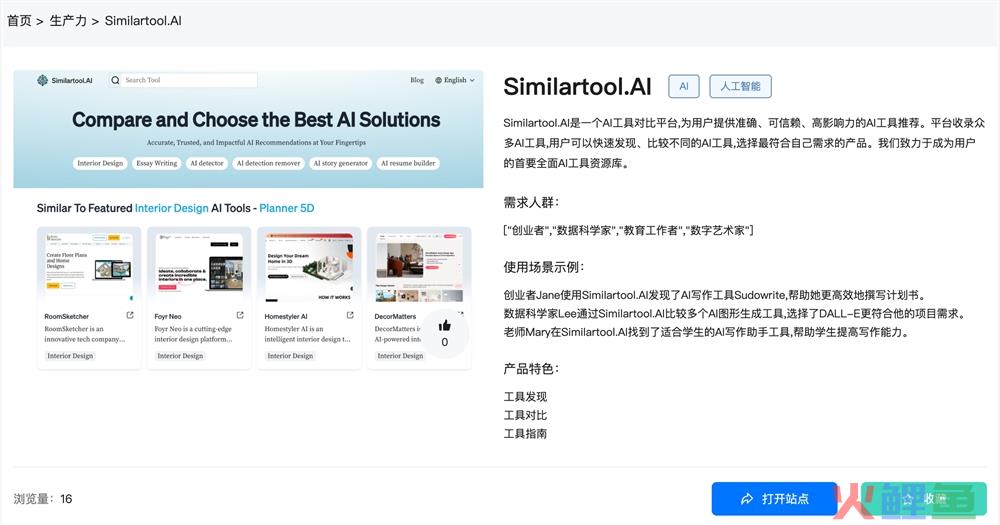1000x525 pixels.
Task: Select the Essay Writing category pill
Action: click(156, 163)
